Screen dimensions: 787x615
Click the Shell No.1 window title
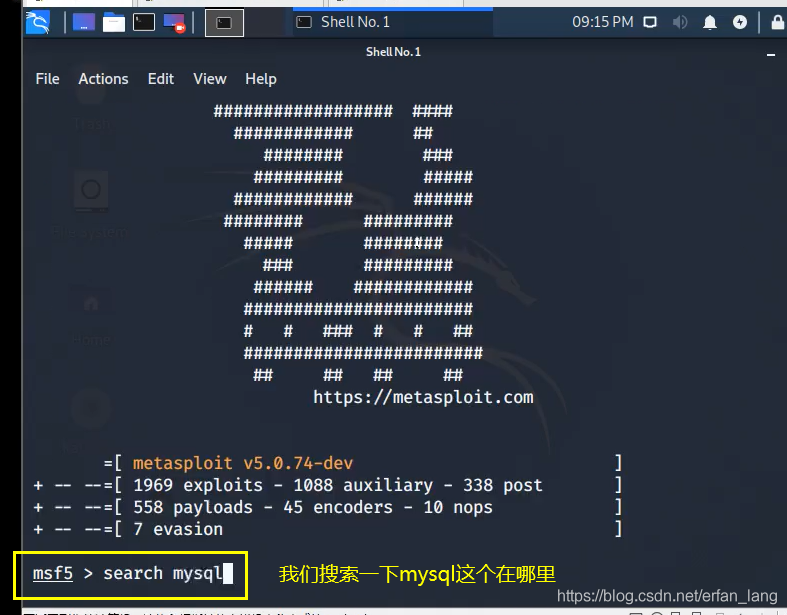[x=394, y=52]
